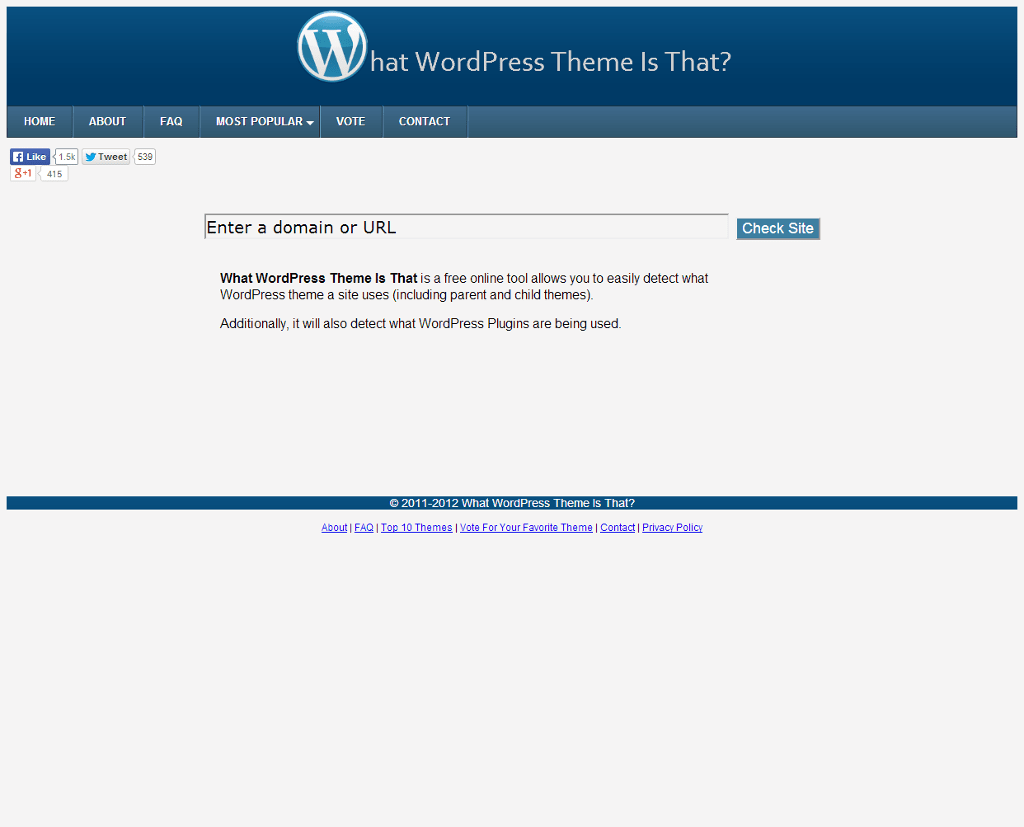Open Vote For Your Favorite Theme link
1024x827 pixels.
(x=526, y=527)
